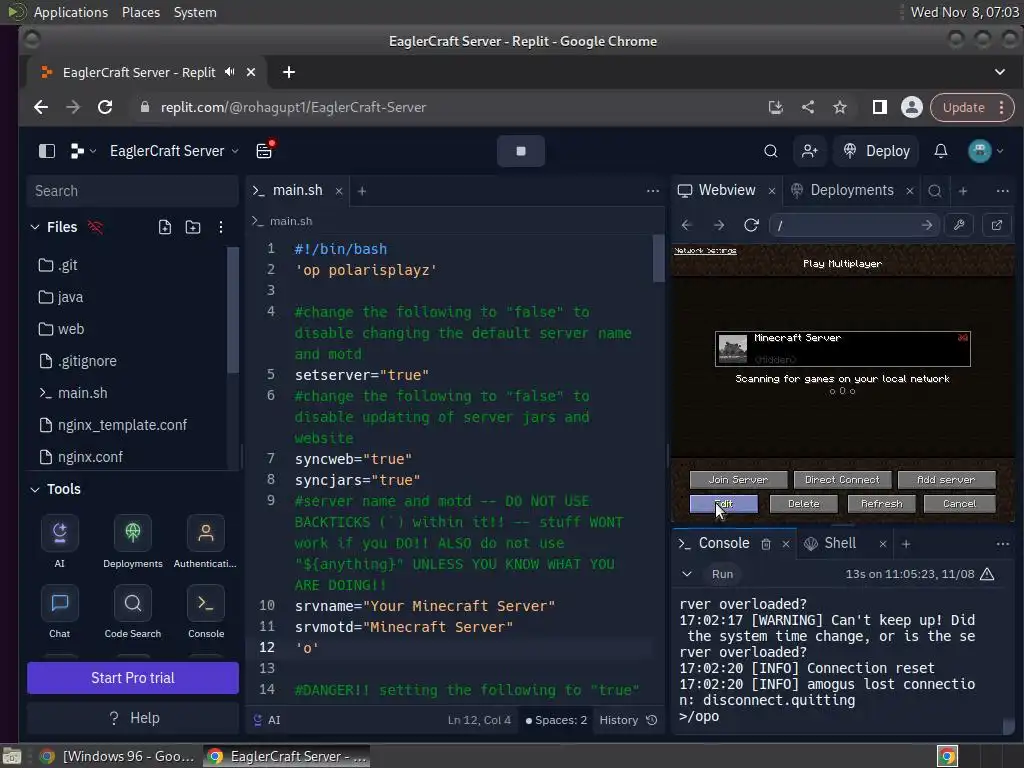This screenshot has width=1024, height=768.
Task: Open the notifications bell
Action: coord(940,152)
